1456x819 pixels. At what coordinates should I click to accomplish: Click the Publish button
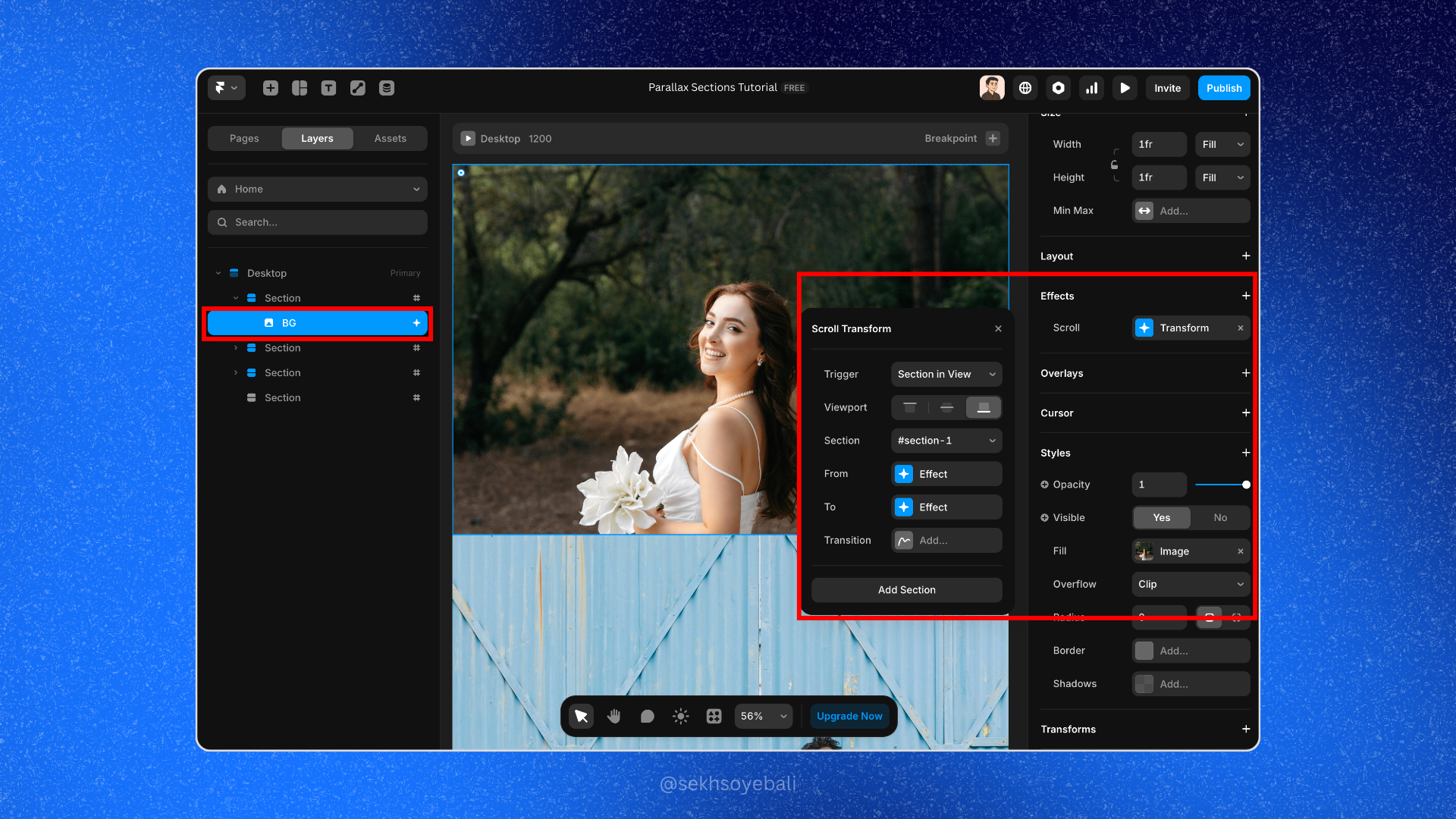click(1223, 88)
